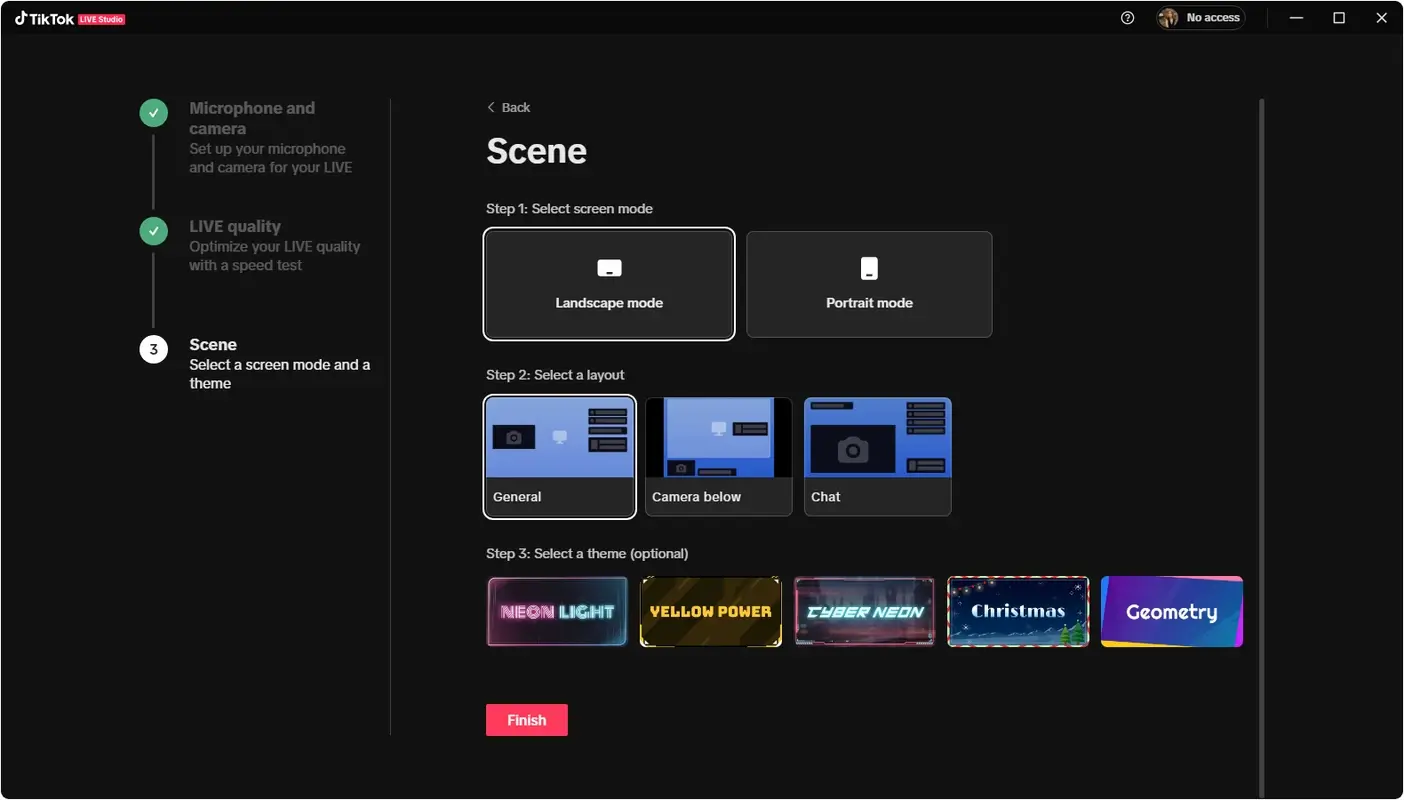Click the Finish button
Screen dimensions: 1404x800
click(526, 719)
